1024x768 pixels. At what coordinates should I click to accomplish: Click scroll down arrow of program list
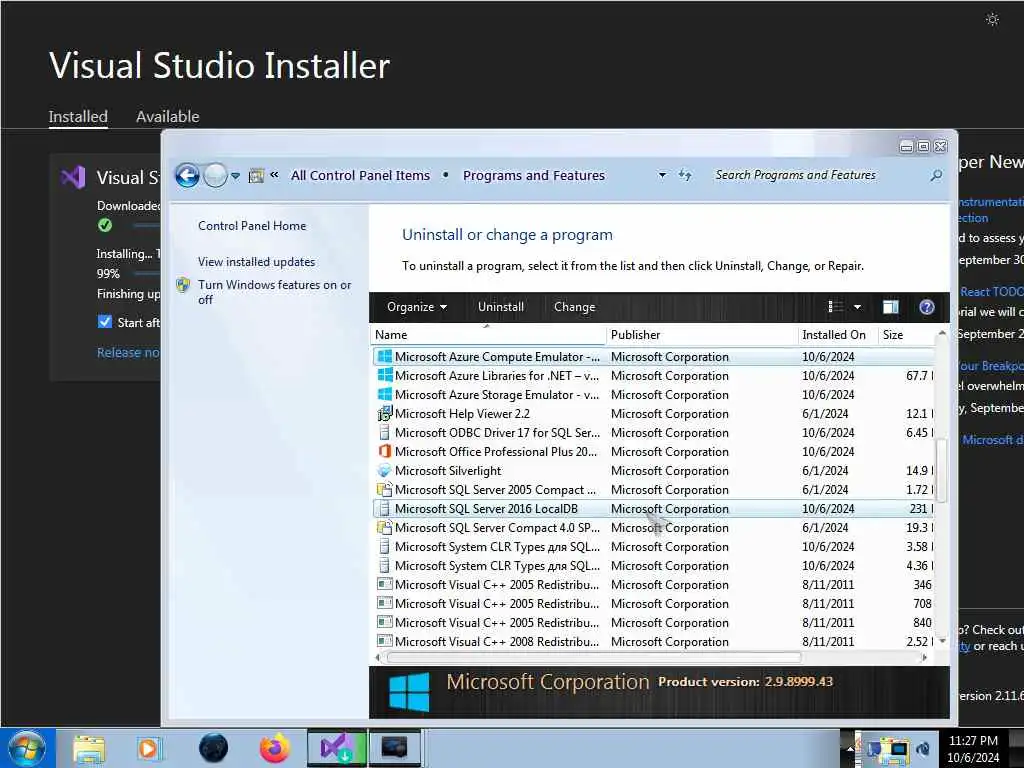942,641
